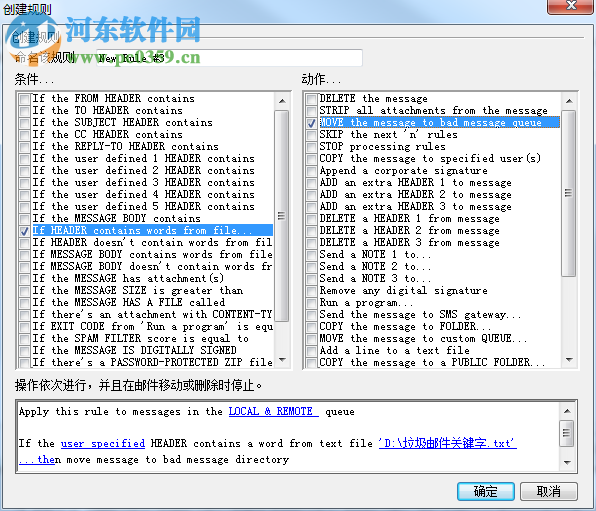
Task: Select 'Send a NOTE 3 to...' row
Action: point(375,278)
